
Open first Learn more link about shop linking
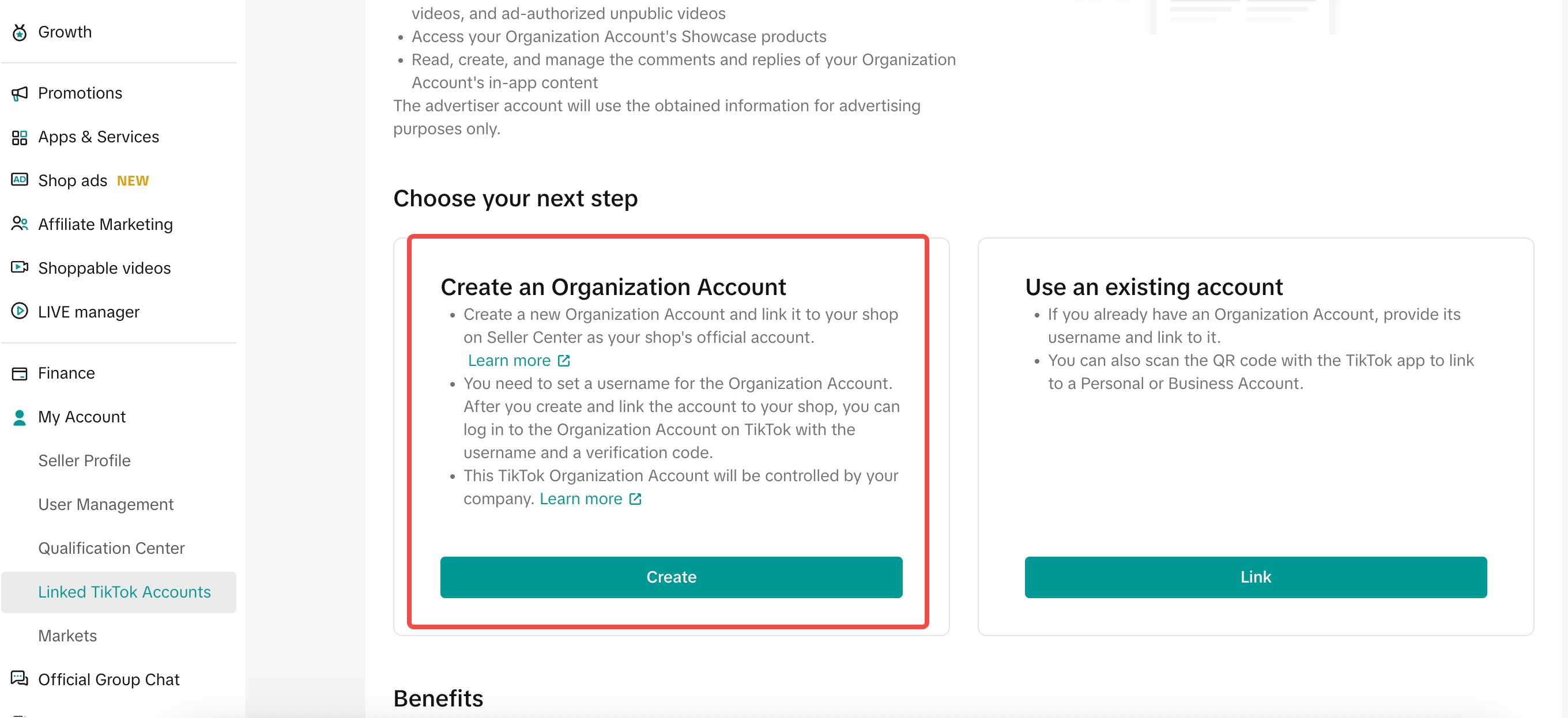(518, 361)
